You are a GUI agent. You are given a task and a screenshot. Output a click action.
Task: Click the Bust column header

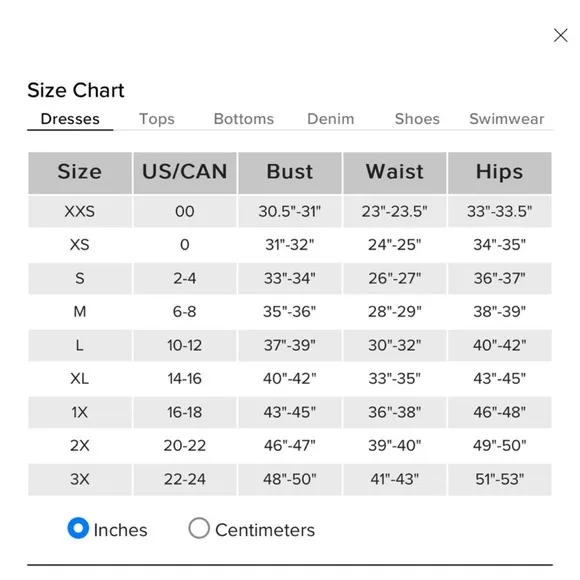290,173
